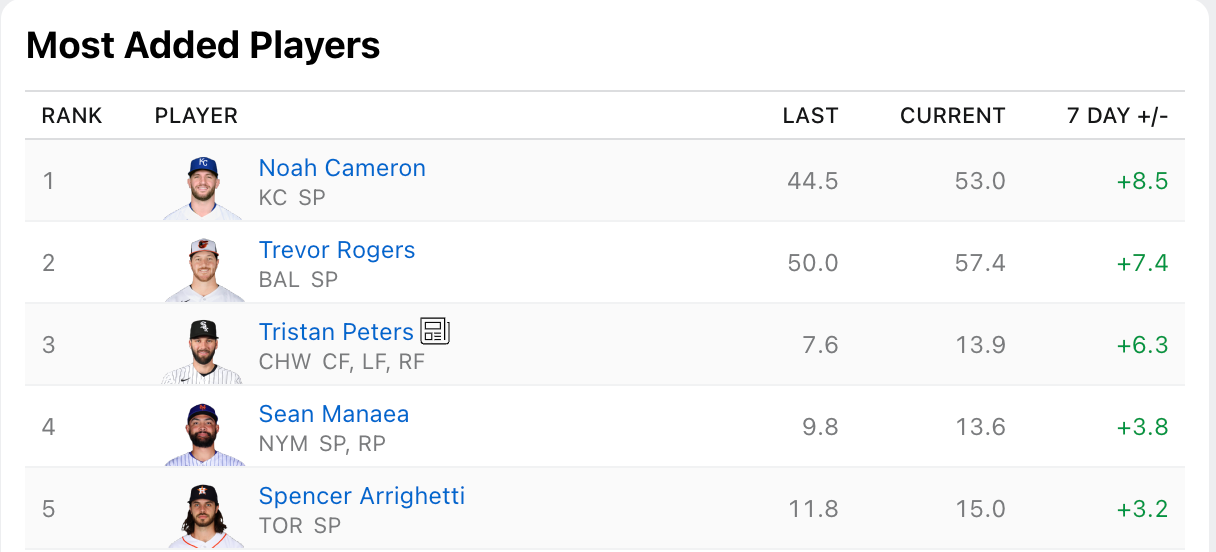The height and width of the screenshot is (552, 1216).
Task: Select the PLAYER column header
Action: tap(196, 116)
